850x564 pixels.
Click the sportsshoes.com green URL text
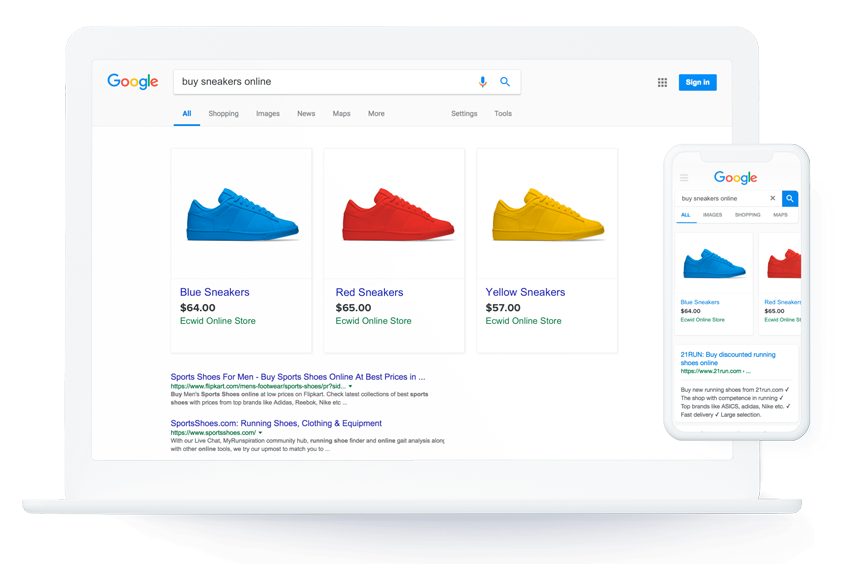click(x=213, y=433)
